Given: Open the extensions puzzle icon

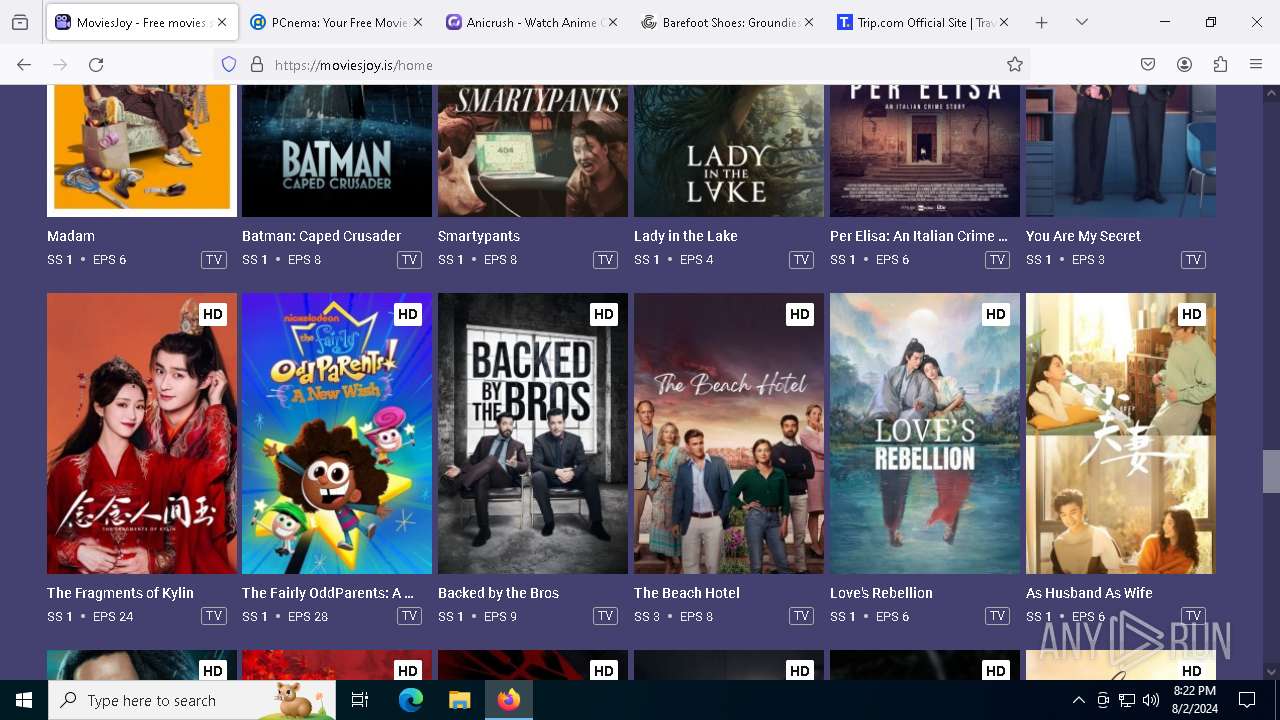Looking at the screenshot, I should click(x=1220, y=64).
